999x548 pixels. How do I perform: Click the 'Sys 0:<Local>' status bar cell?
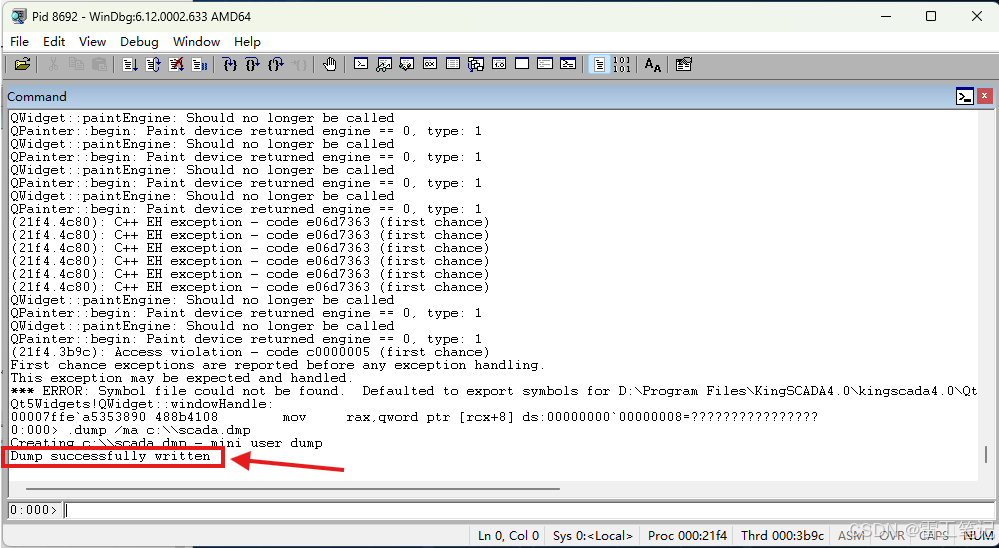[593, 535]
